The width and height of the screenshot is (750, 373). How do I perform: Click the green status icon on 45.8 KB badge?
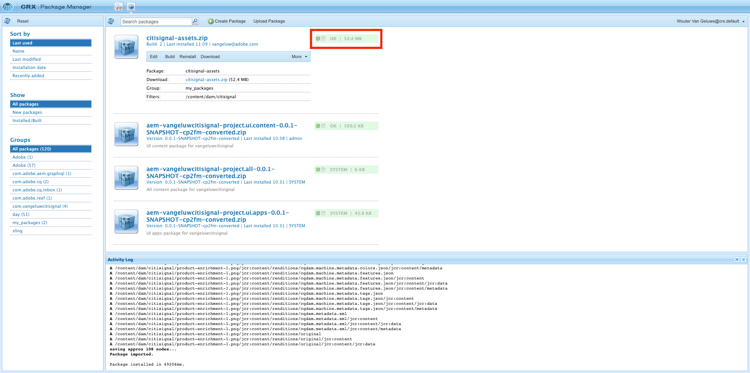pos(318,213)
